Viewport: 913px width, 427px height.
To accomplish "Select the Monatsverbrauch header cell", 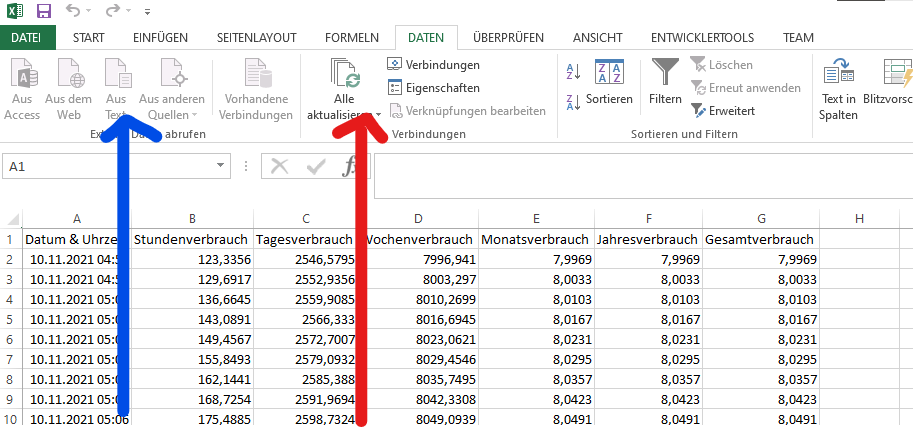I will click(536, 239).
